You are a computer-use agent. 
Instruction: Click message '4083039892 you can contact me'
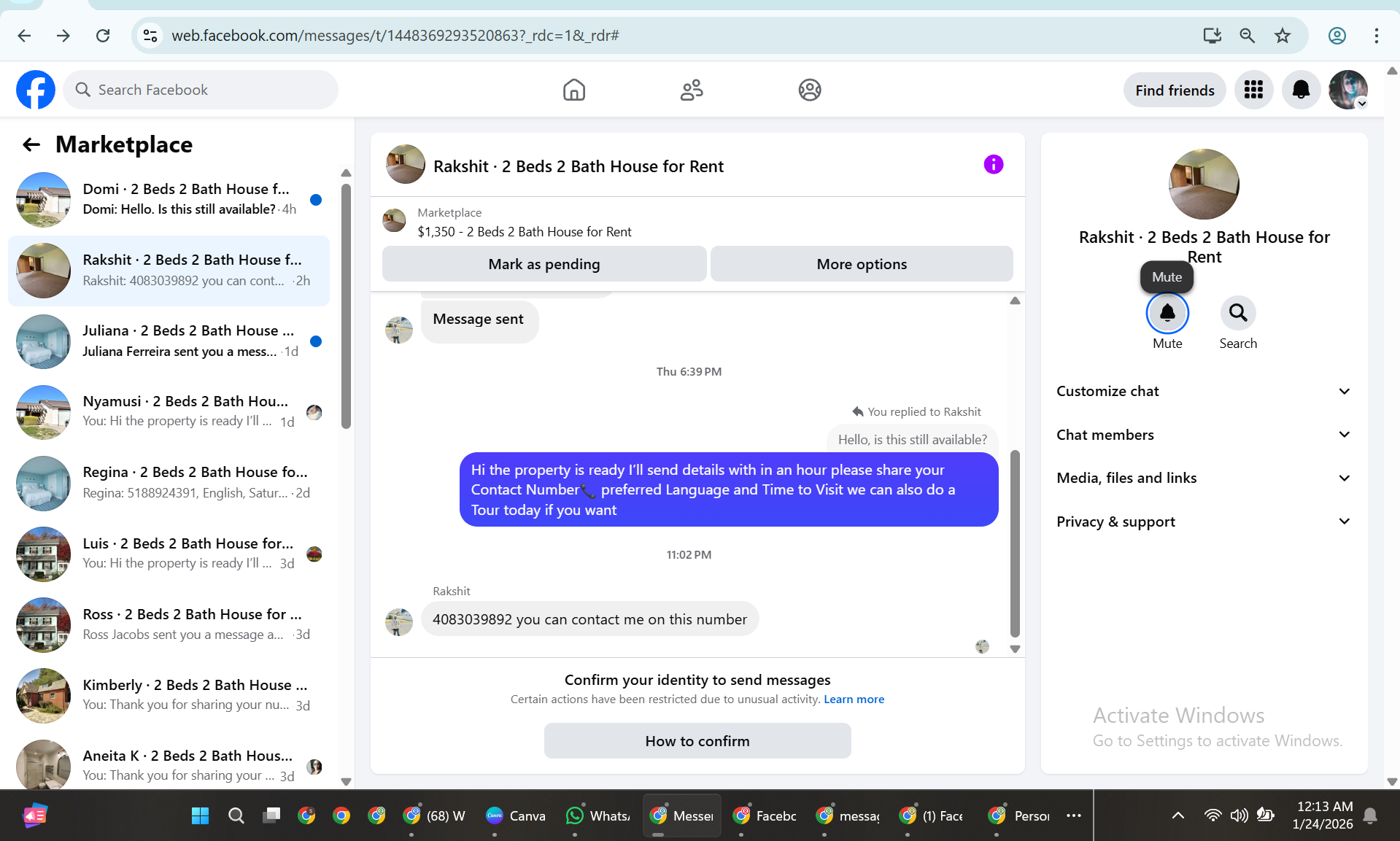[x=589, y=619]
